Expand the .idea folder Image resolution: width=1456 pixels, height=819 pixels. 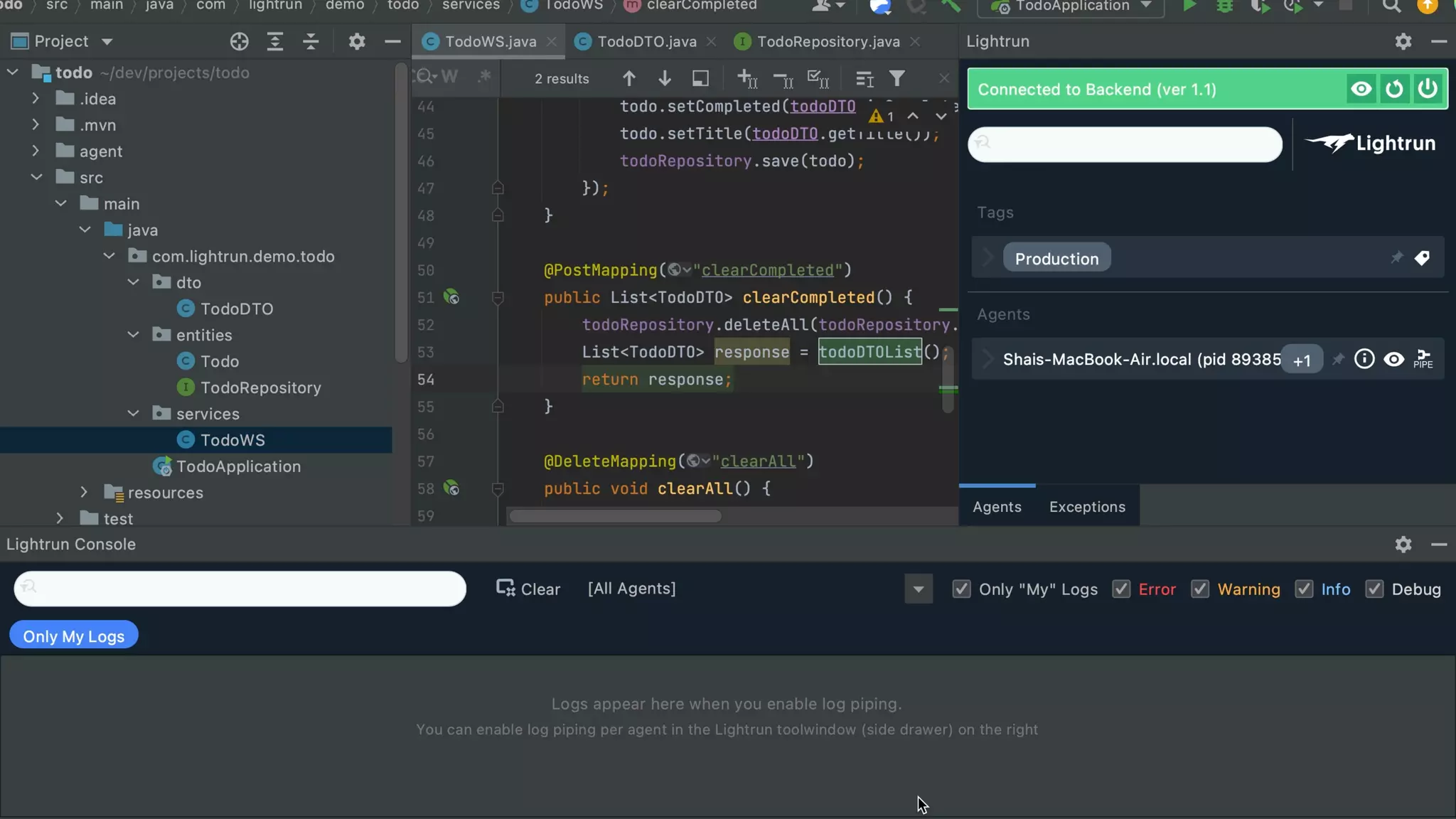(36, 99)
